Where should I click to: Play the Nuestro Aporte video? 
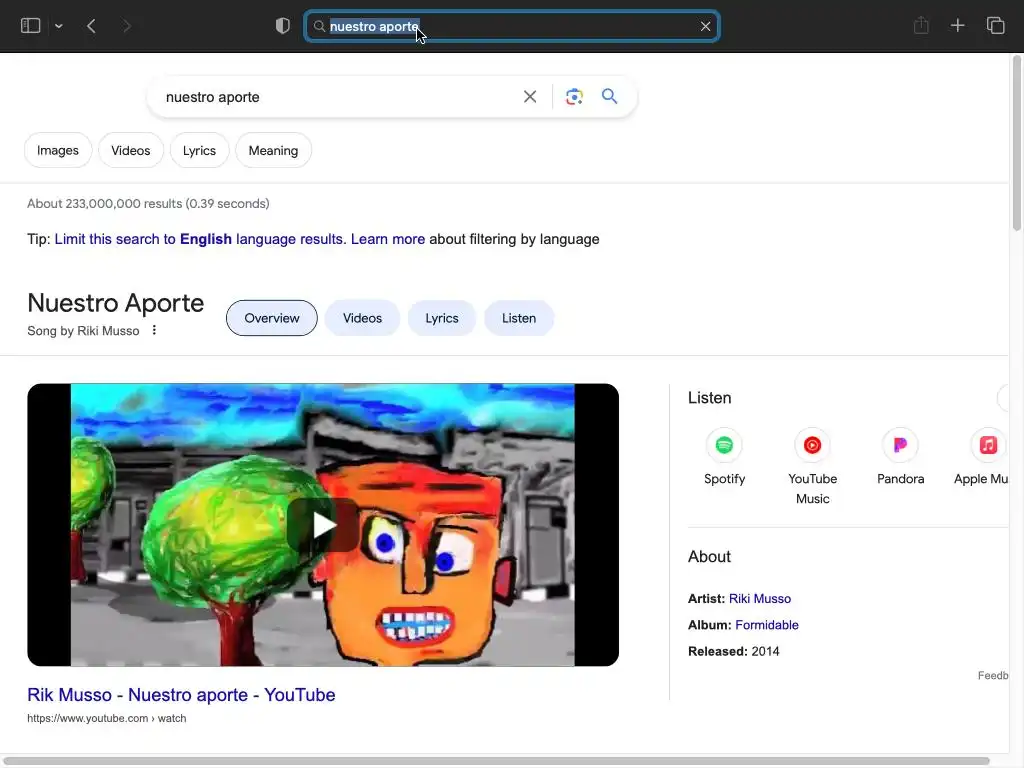(323, 525)
